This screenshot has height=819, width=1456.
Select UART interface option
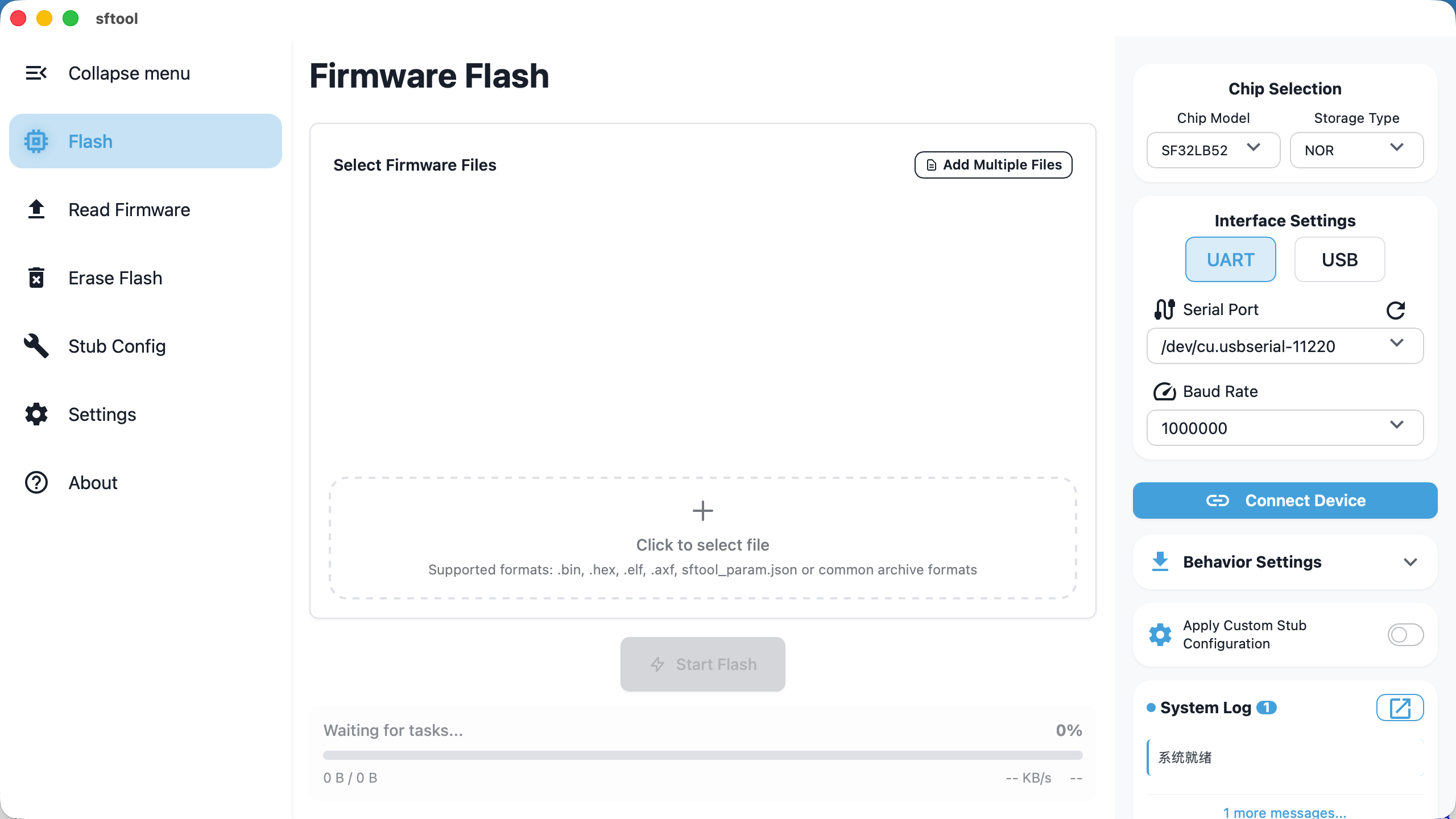point(1230,259)
